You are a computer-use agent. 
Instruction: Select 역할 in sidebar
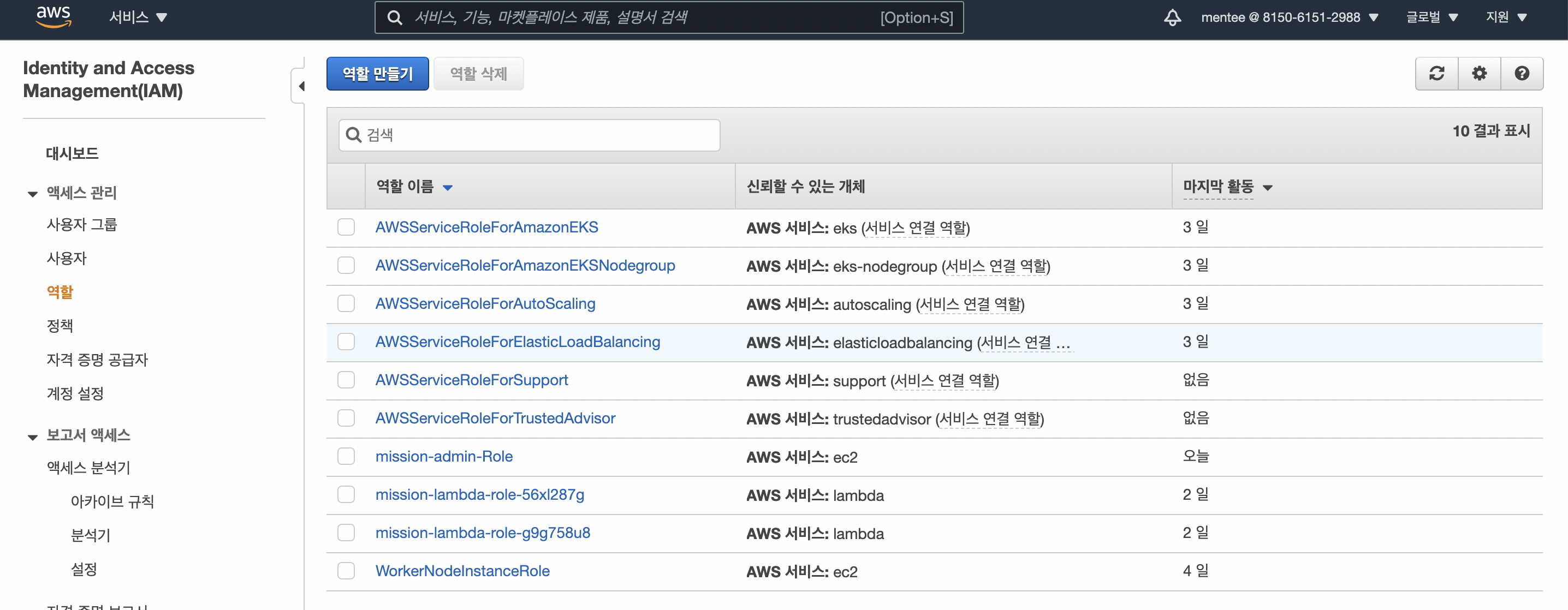click(x=60, y=292)
